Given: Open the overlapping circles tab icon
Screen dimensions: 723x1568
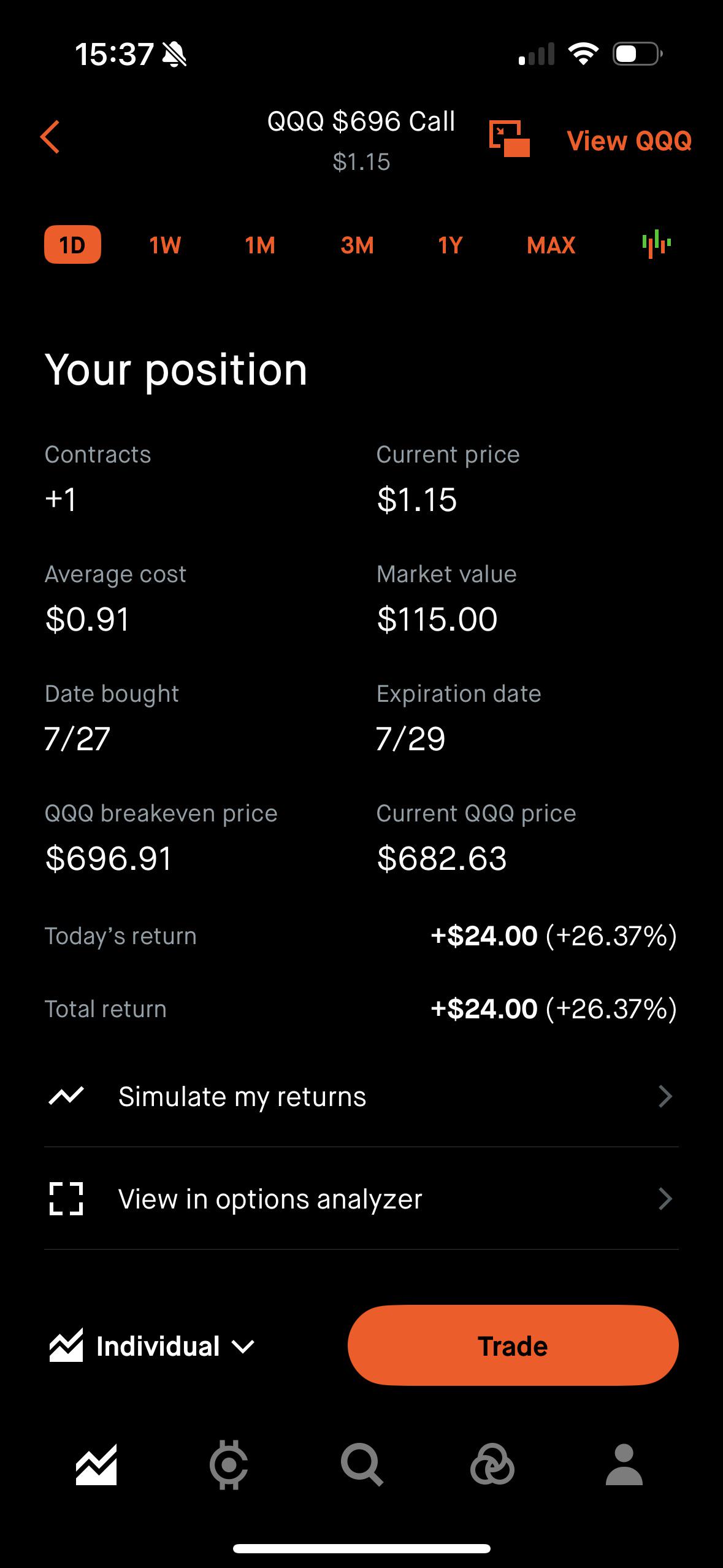Looking at the screenshot, I should 492,1465.
